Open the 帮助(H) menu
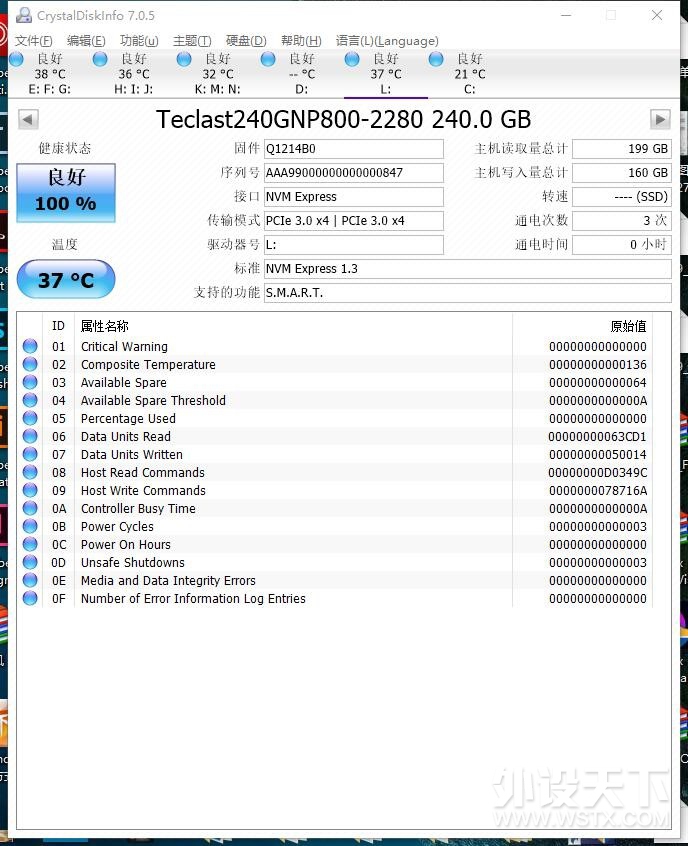 (301, 41)
